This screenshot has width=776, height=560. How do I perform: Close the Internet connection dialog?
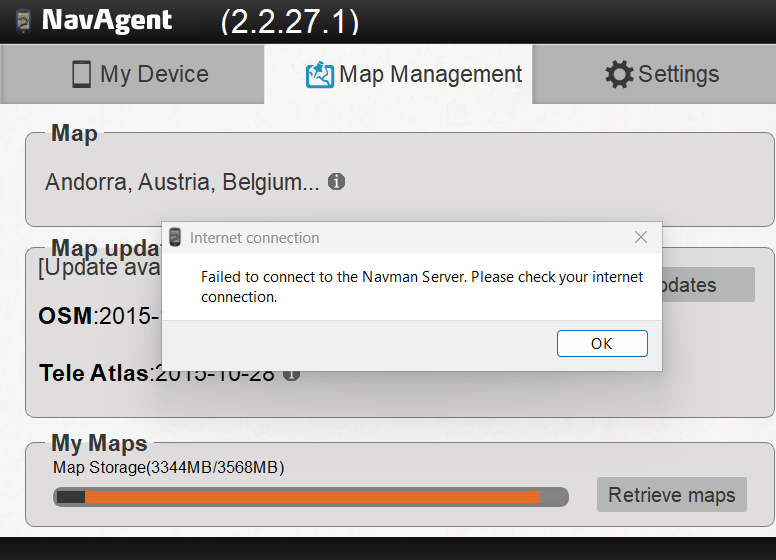pos(641,237)
